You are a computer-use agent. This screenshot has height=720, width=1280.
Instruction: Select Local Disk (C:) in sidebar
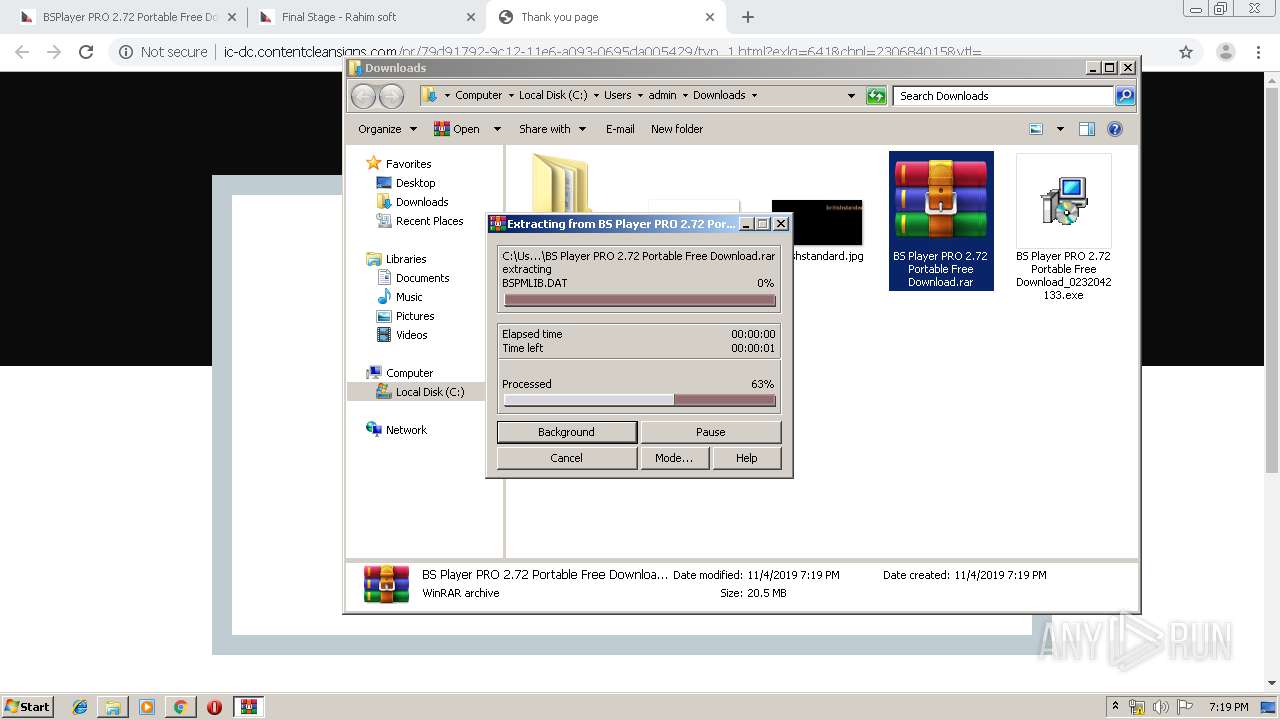[x=420, y=392]
